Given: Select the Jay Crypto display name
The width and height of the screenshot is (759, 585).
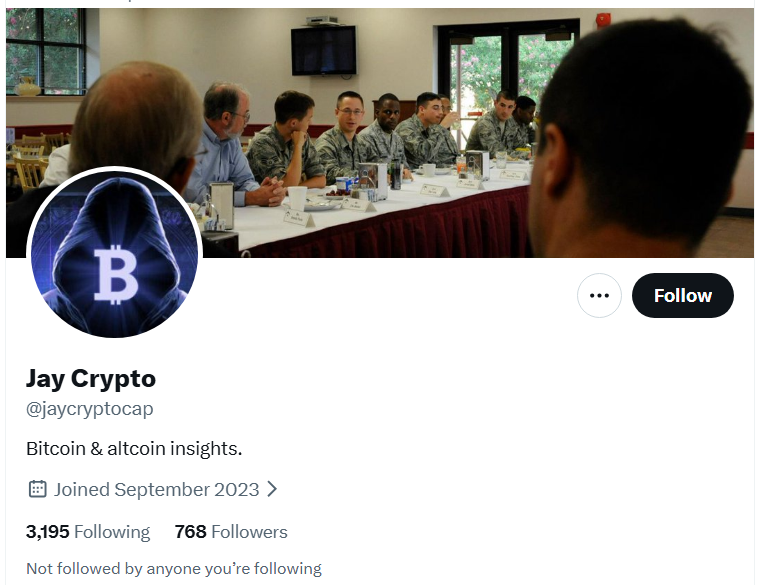Looking at the screenshot, I should (x=91, y=378).
